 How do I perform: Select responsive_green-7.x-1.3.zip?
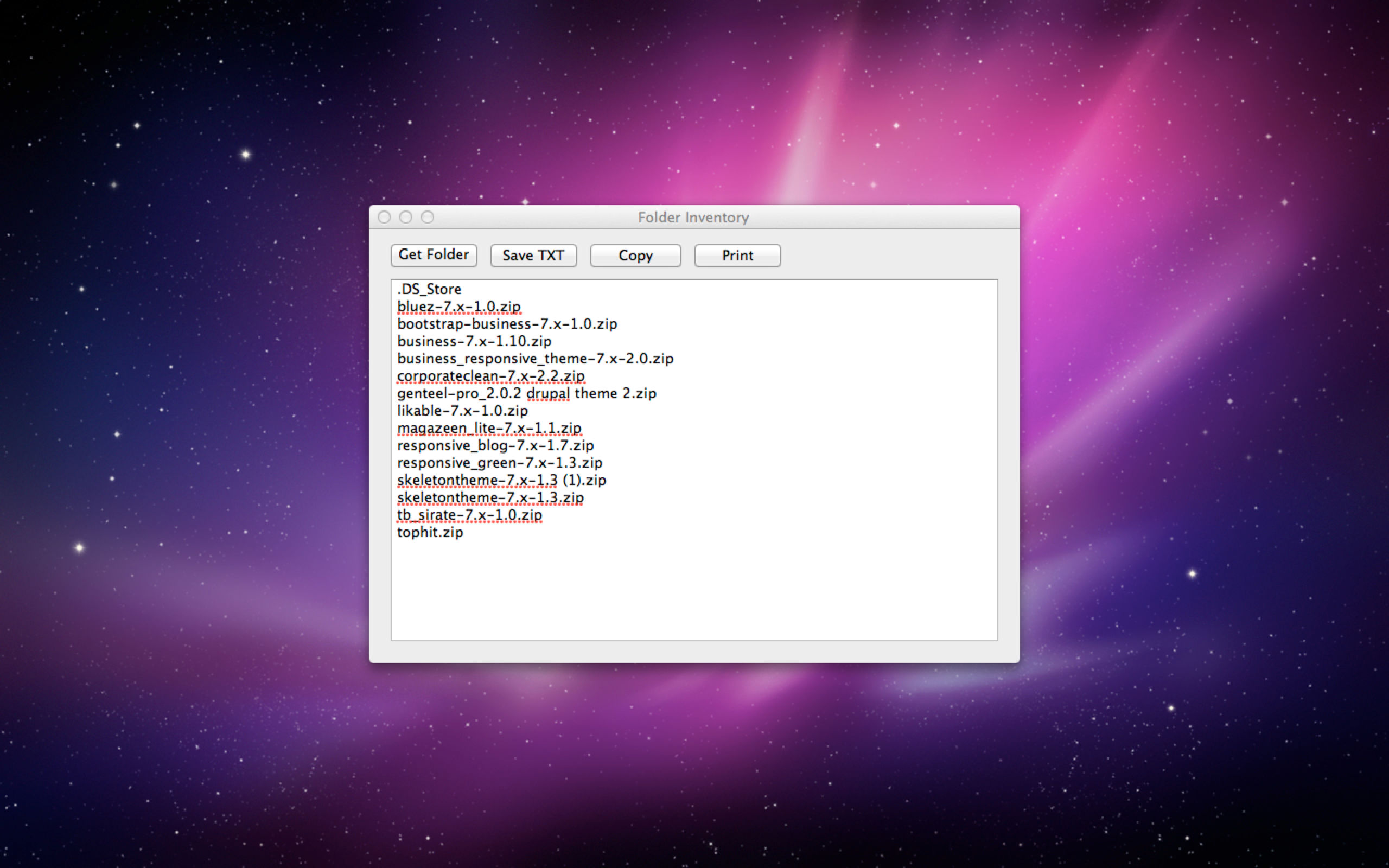500,463
